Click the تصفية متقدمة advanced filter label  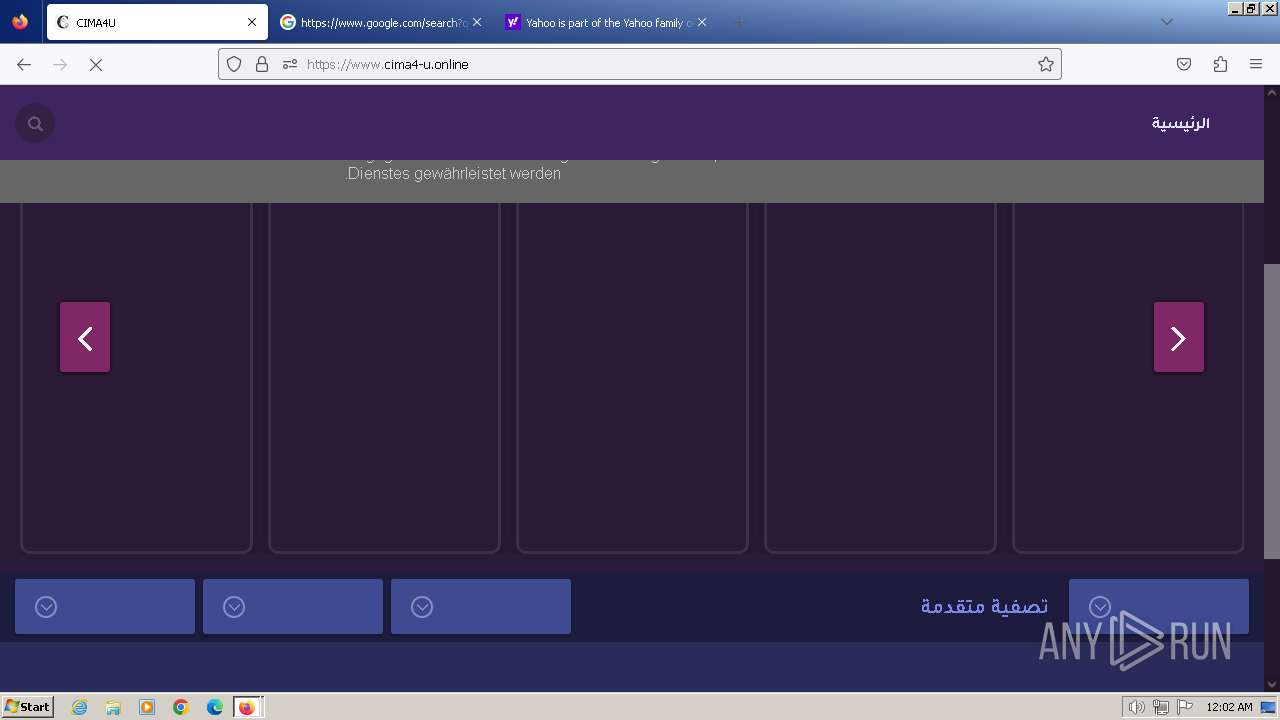click(985, 606)
